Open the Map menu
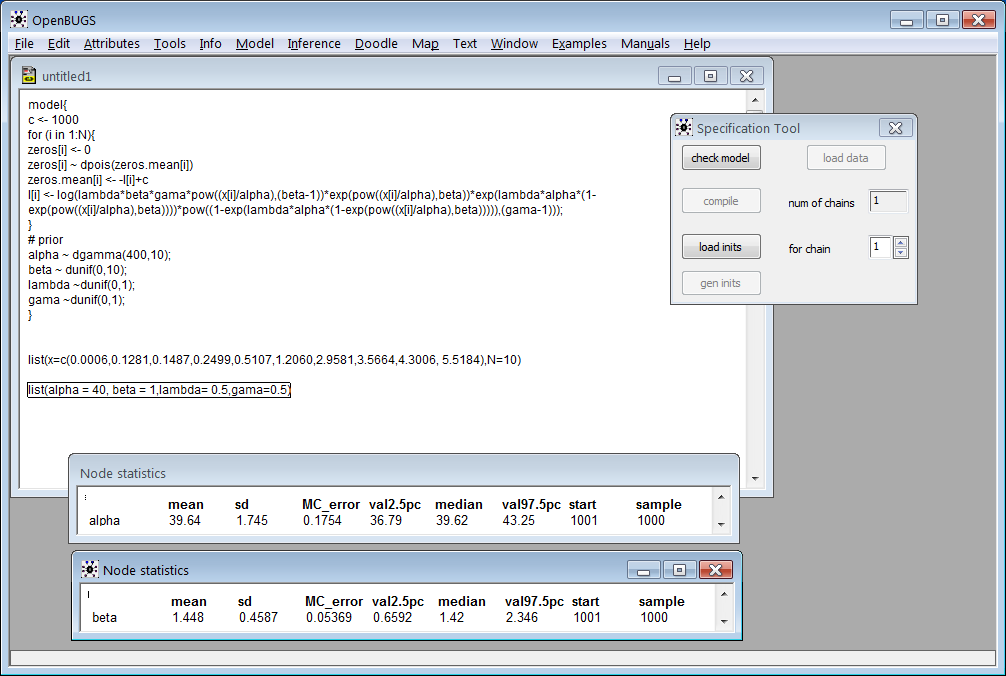1006x676 pixels. click(x=425, y=44)
